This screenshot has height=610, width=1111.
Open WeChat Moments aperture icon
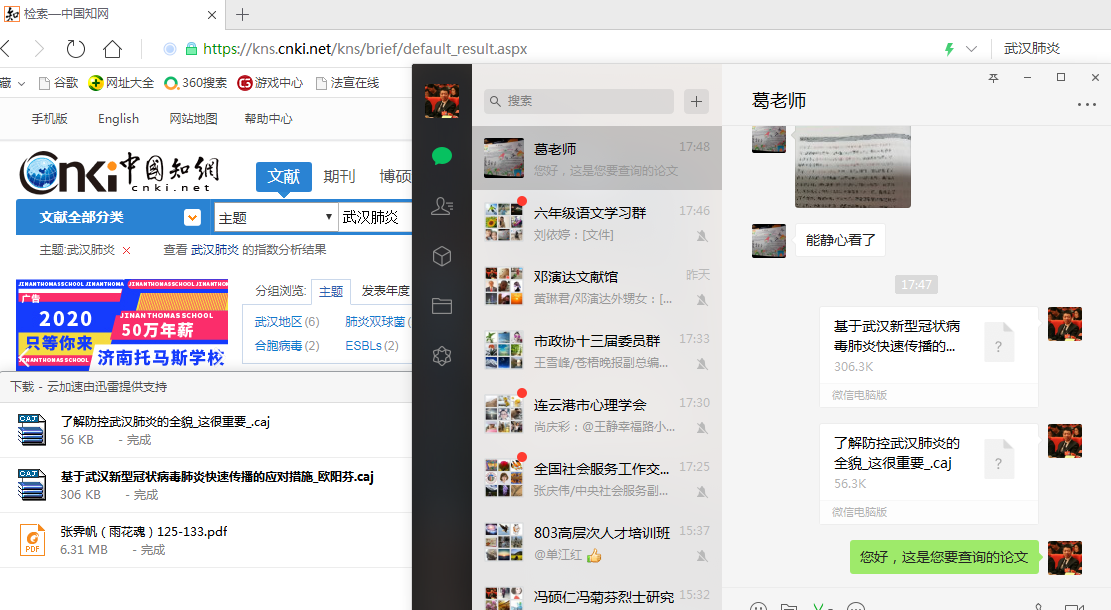pos(441,356)
